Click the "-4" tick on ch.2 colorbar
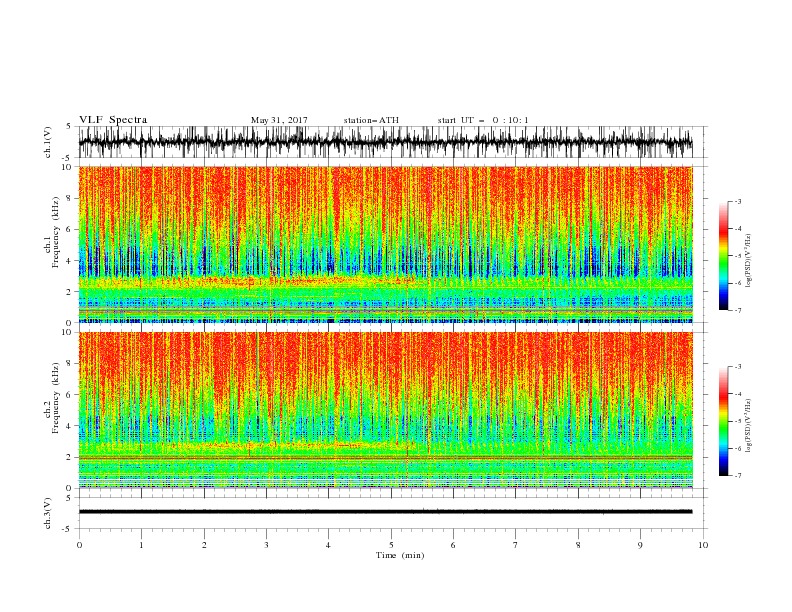This screenshot has height=612, width=792. coord(737,394)
